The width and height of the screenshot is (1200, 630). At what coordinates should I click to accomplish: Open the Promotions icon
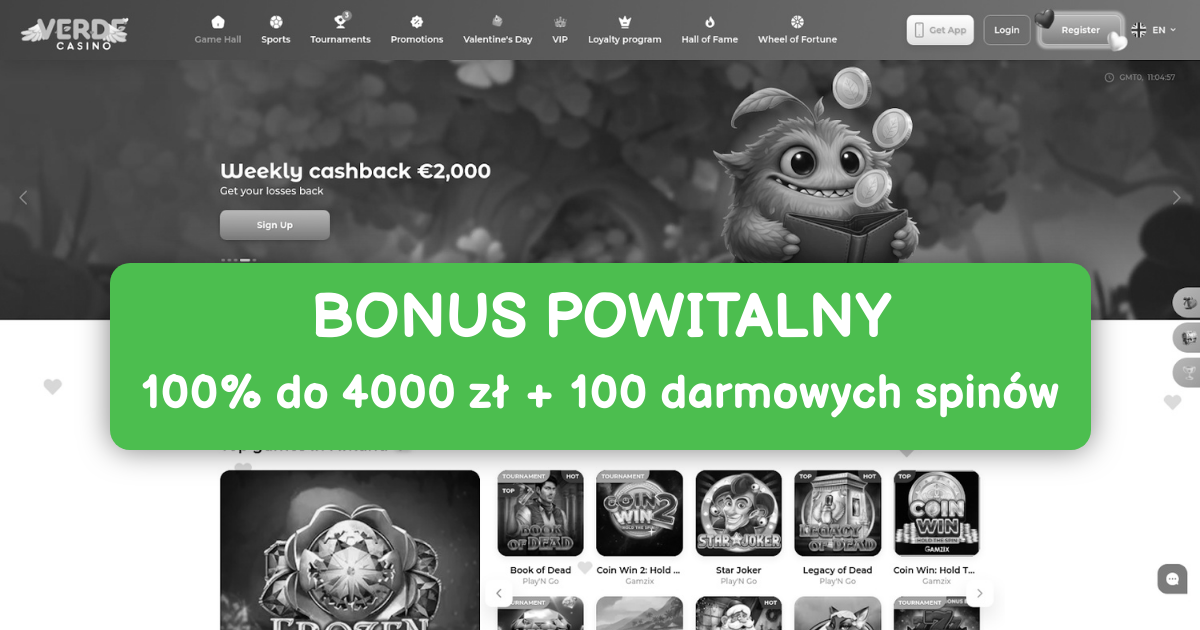[x=417, y=22]
